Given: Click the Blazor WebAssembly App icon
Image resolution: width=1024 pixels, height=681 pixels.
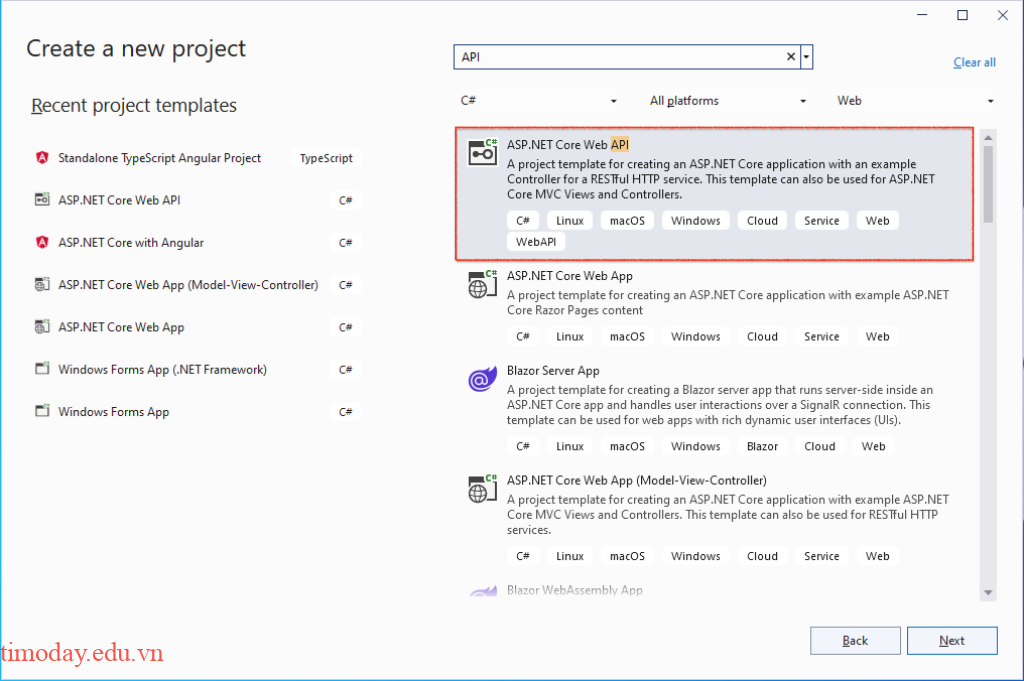Looking at the screenshot, I should coord(482,591).
